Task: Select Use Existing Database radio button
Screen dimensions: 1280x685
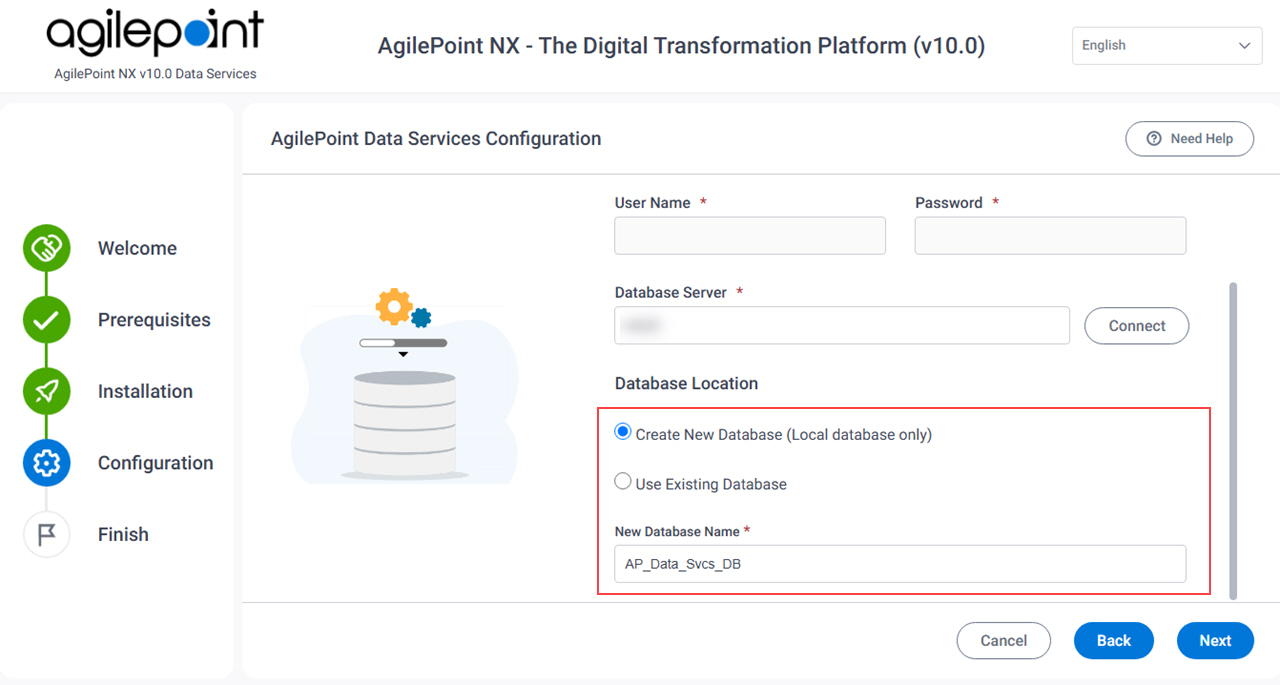Action: point(623,482)
